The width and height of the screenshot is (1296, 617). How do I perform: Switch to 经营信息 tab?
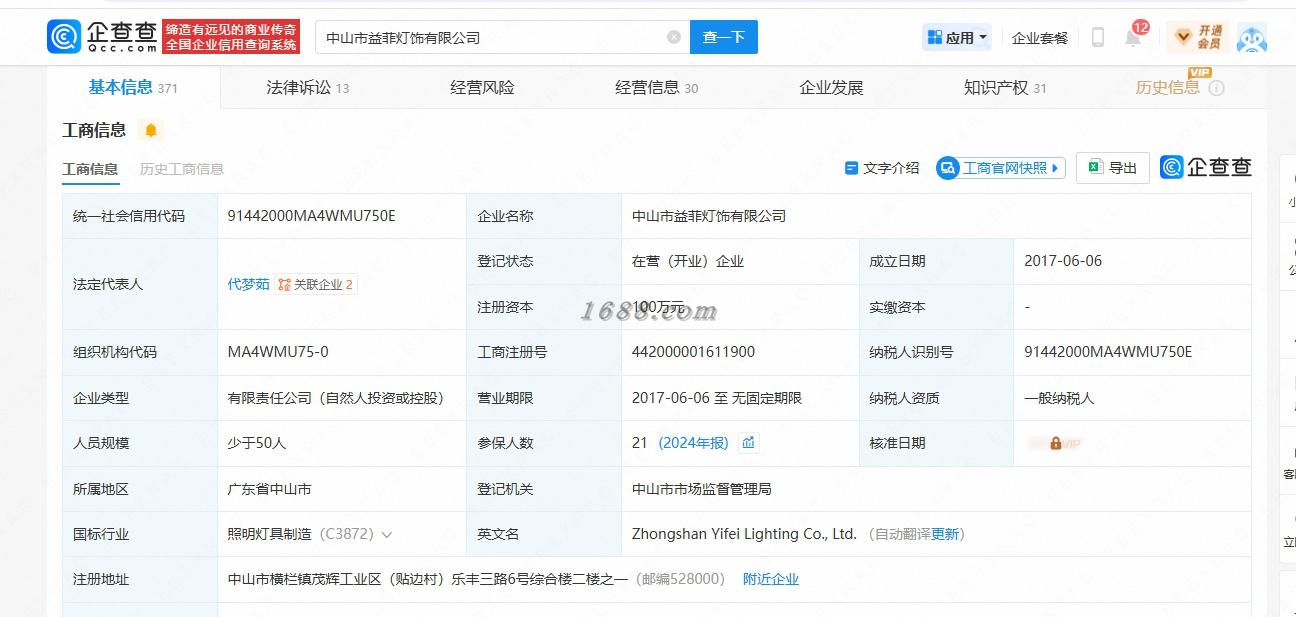point(657,87)
